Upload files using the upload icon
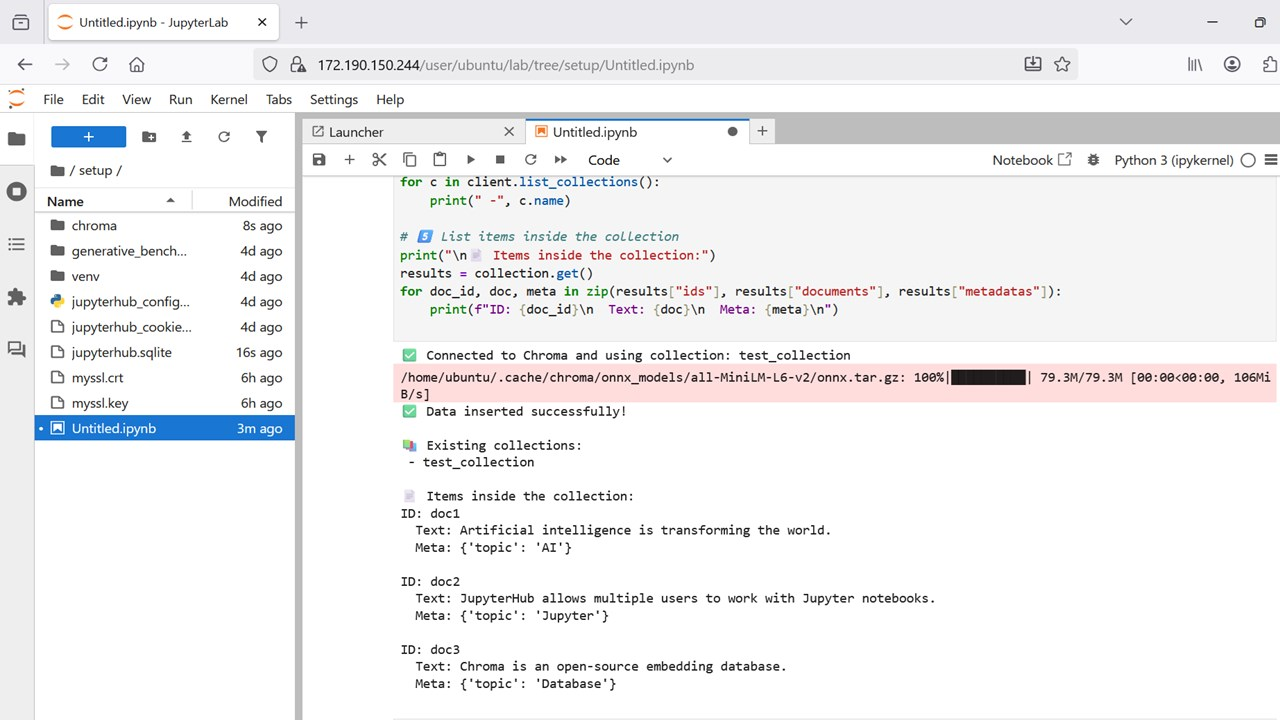Viewport: 1280px width, 720px height. [186, 137]
